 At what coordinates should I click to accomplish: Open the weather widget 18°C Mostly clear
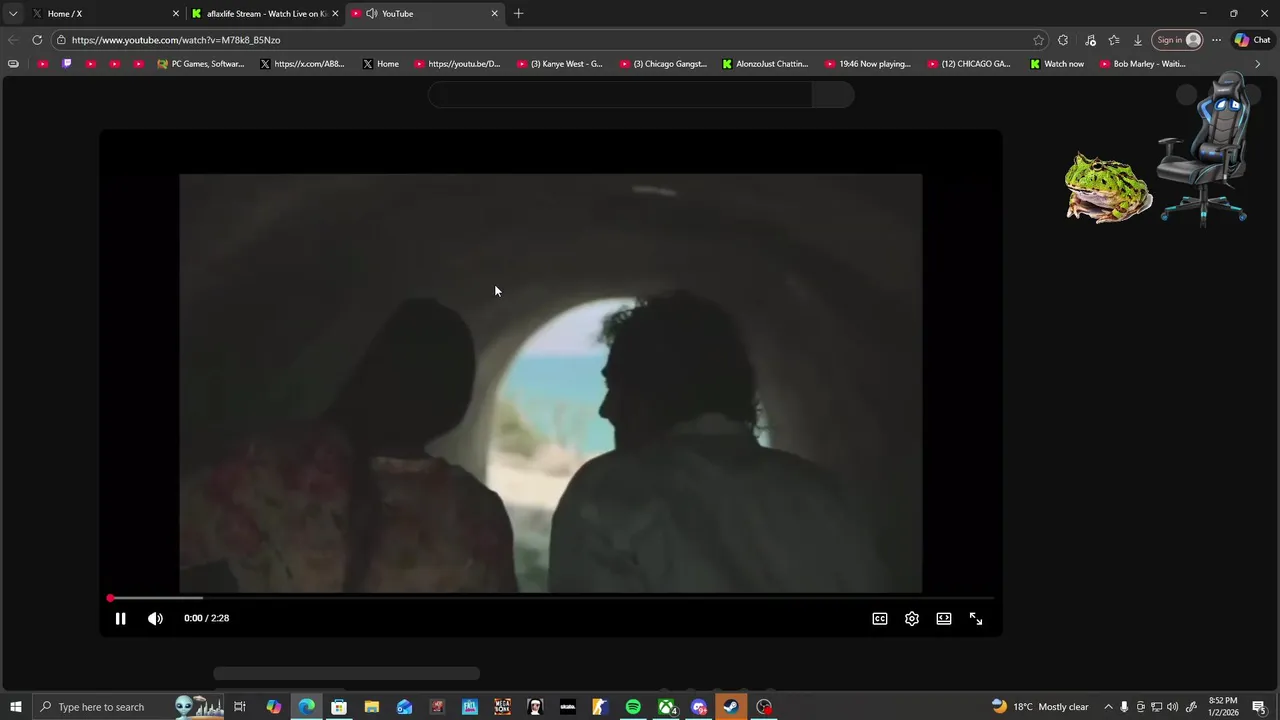[x=1040, y=707]
